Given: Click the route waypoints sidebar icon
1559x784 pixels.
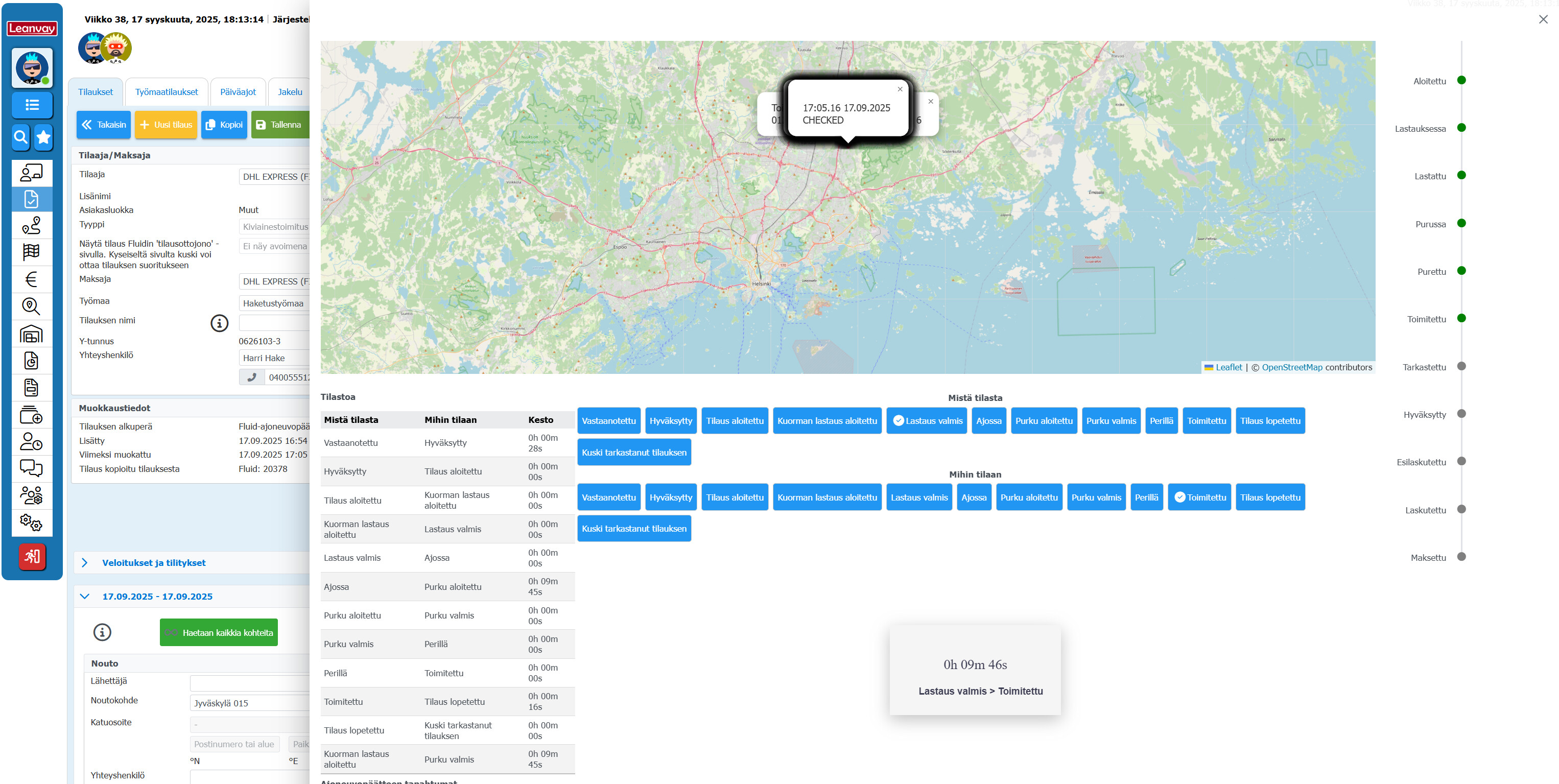Looking at the screenshot, I should [32, 226].
